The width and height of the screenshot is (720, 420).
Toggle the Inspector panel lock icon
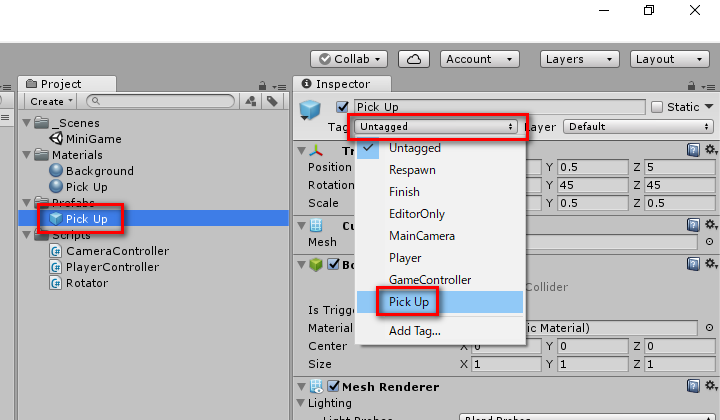pyautogui.click(x=691, y=85)
